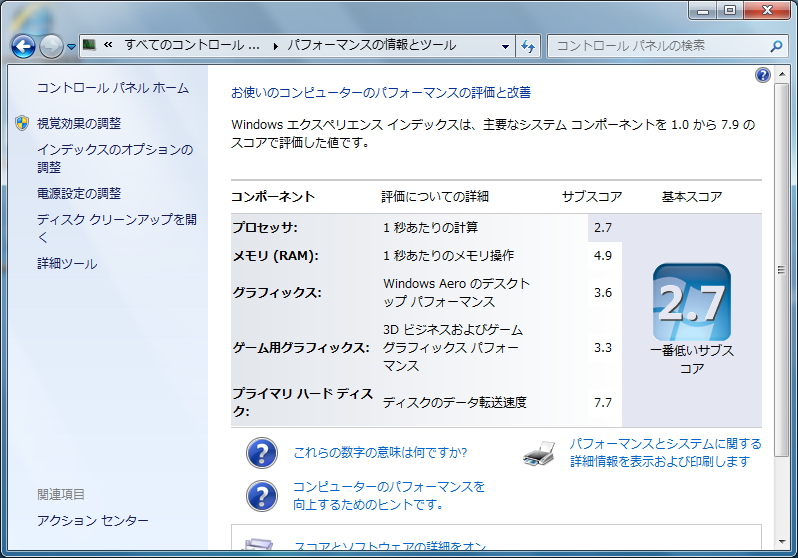
Task: Click the 一番低いサブスコア caption
Action: click(692, 359)
